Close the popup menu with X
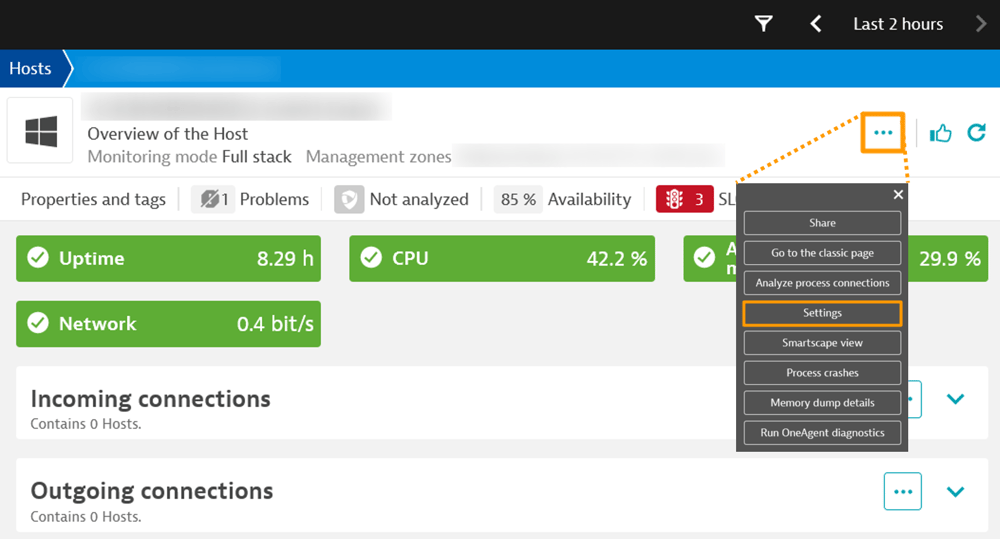Viewport: 1000px width, 539px height. coord(898,195)
